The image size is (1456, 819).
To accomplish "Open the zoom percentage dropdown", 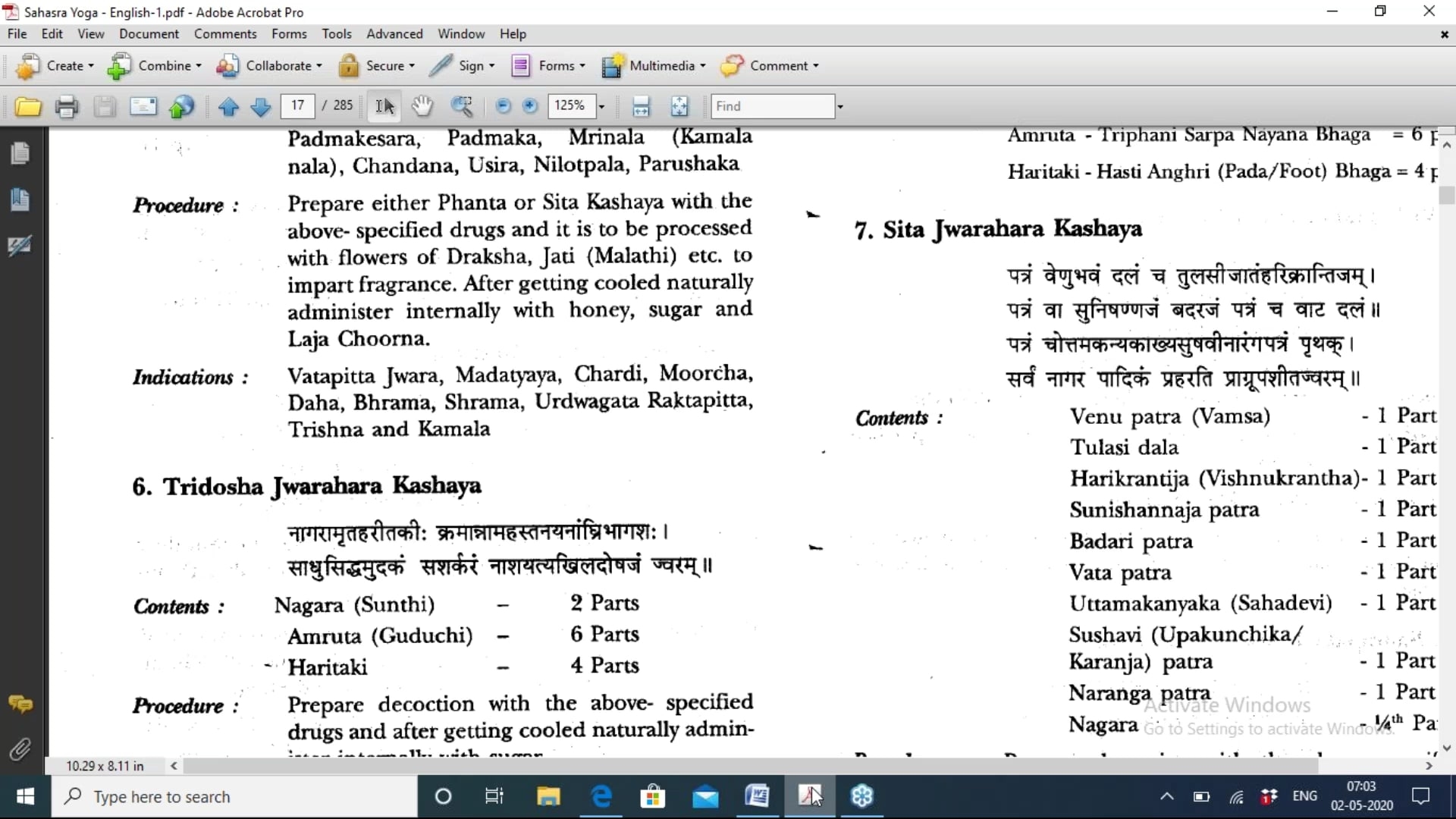I will pyautogui.click(x=601, y=106).
